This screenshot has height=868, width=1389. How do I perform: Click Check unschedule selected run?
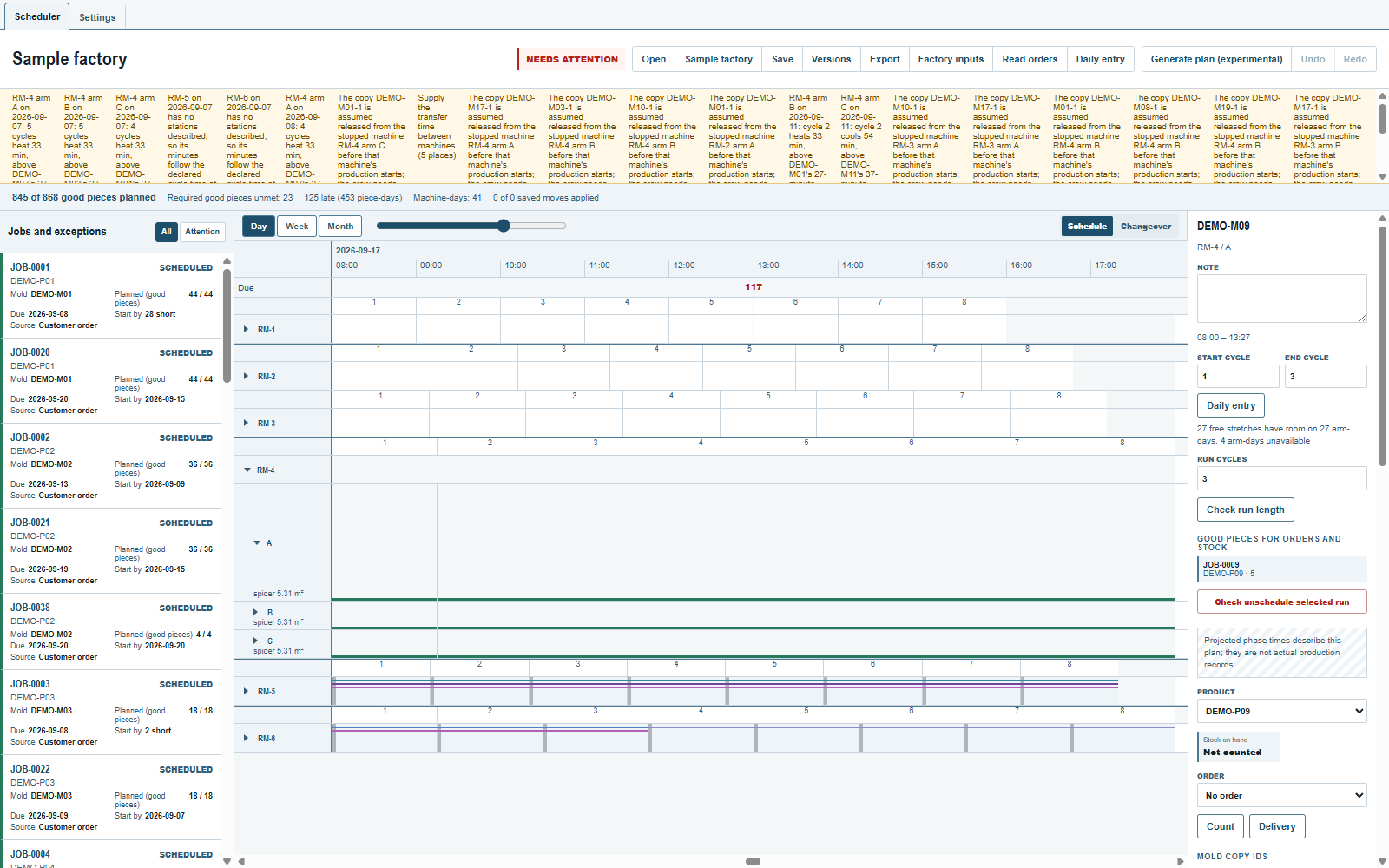[x=1281, y=602]
